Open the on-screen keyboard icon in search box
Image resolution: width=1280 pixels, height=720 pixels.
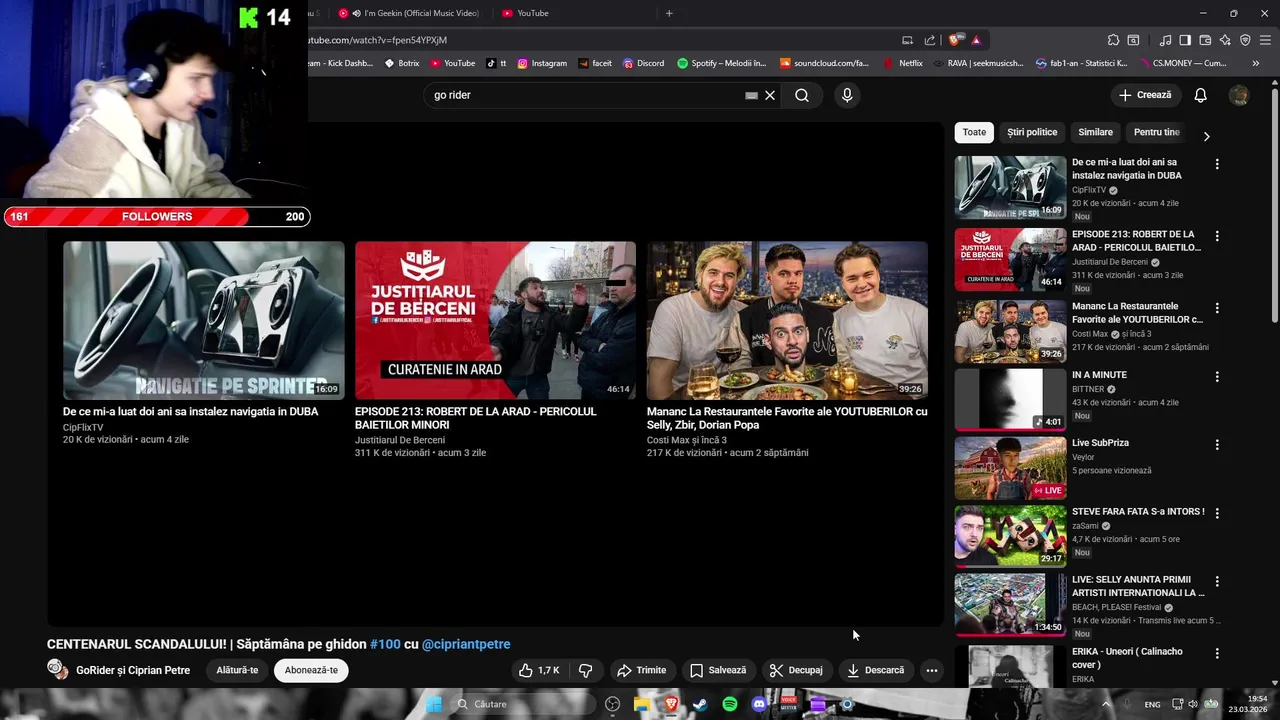point(751,95)
